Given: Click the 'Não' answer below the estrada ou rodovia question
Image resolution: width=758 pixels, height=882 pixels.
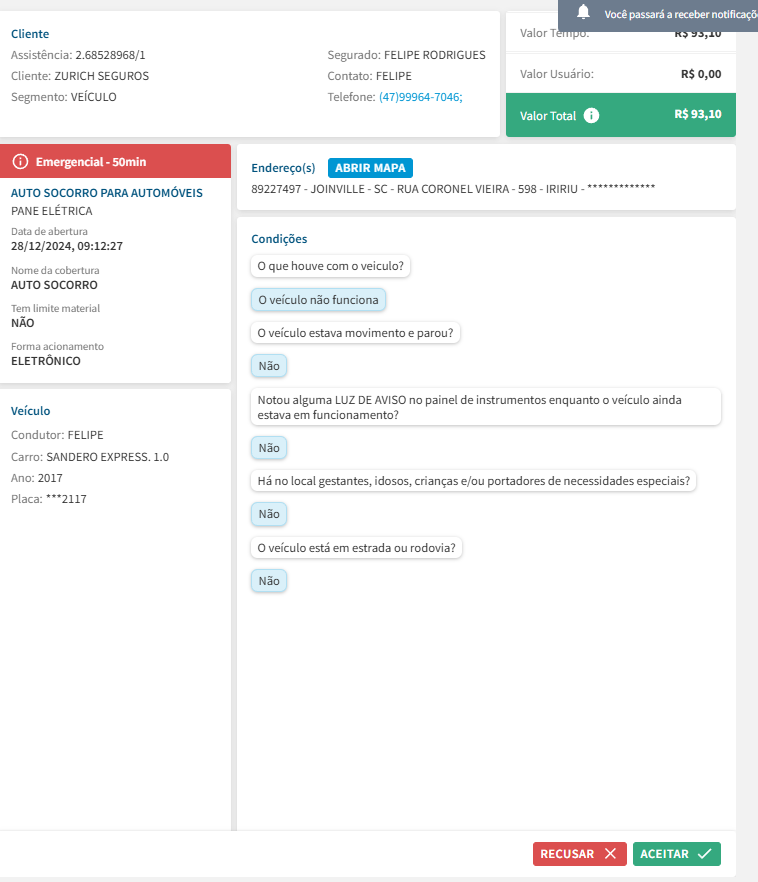Looking at the screenshot, I should pyautogui.click(x=269, y=581).
